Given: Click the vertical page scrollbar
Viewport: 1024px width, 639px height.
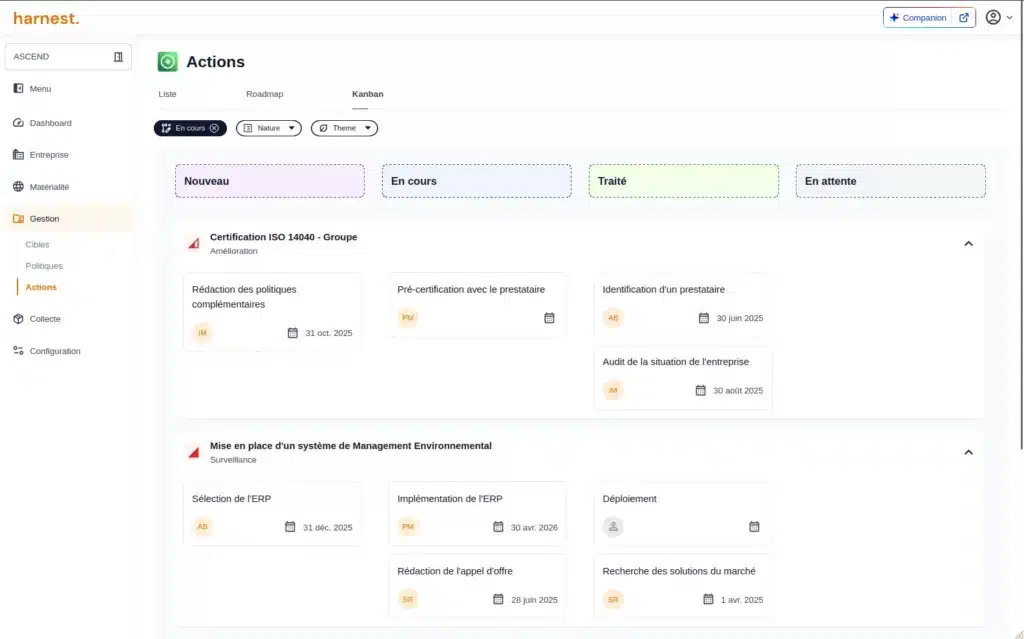Looking at the screenshot, I should tap(1021, 225).
